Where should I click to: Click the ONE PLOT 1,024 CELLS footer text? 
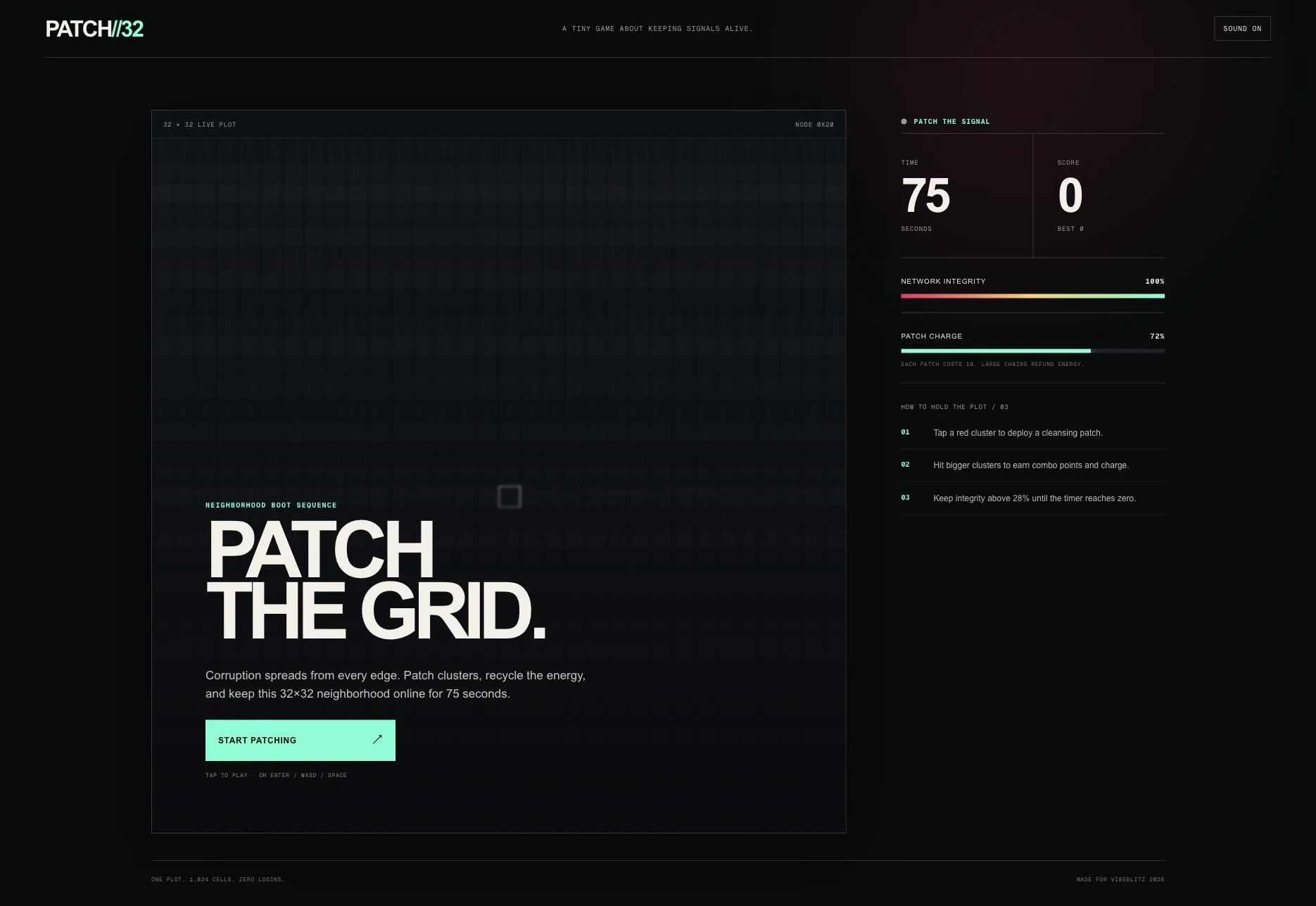click(x=218, y=879)
